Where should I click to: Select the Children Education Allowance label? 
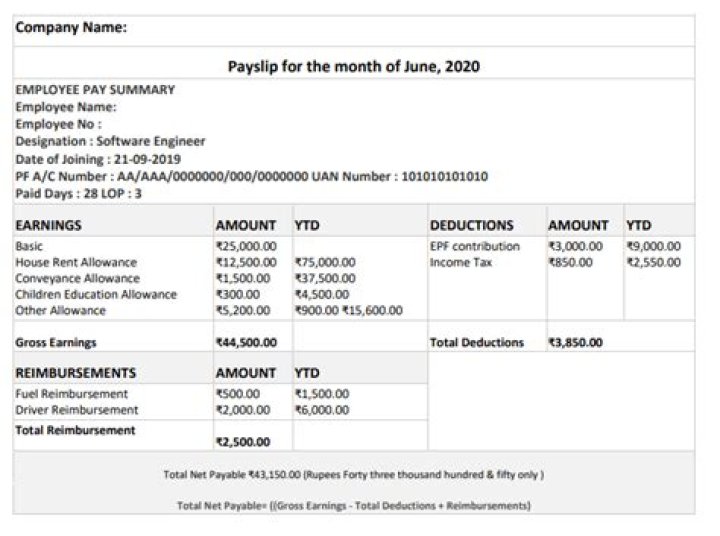point(96,294)
